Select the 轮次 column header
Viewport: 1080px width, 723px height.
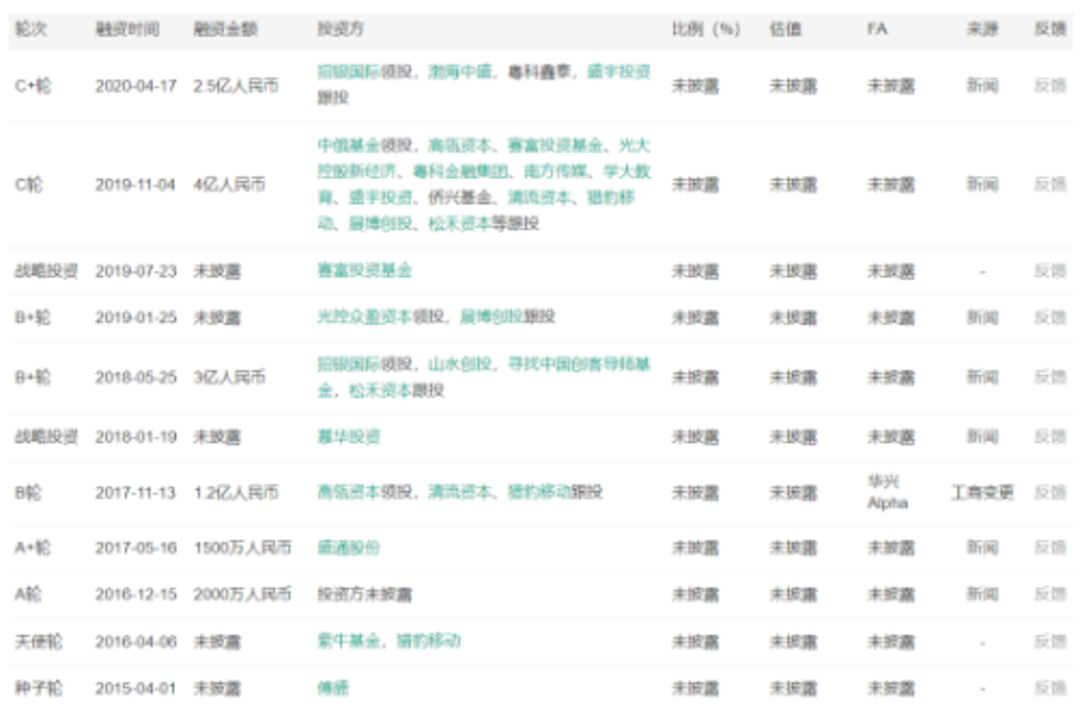(x=31, y=29)
